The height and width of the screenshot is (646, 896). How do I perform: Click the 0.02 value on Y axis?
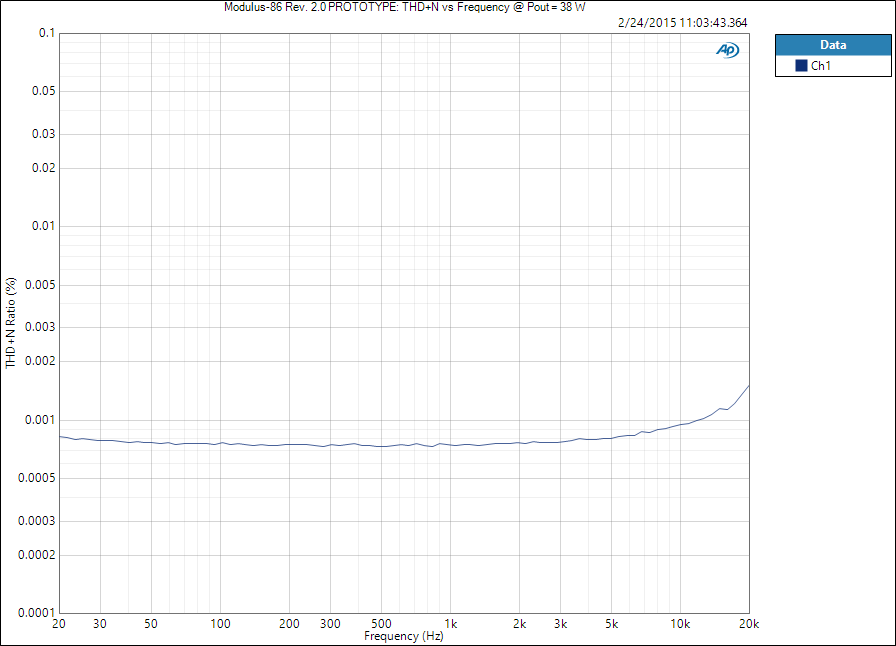(x=43, y=168)
